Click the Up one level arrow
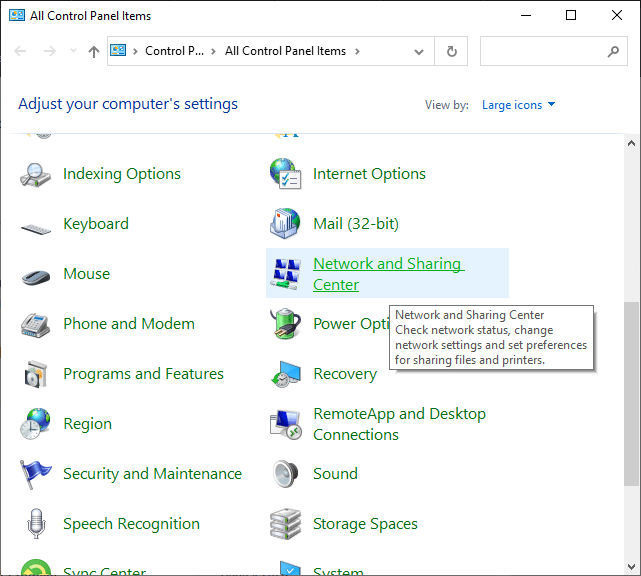This screenshot has width=641, height=576. pos(94,51)
